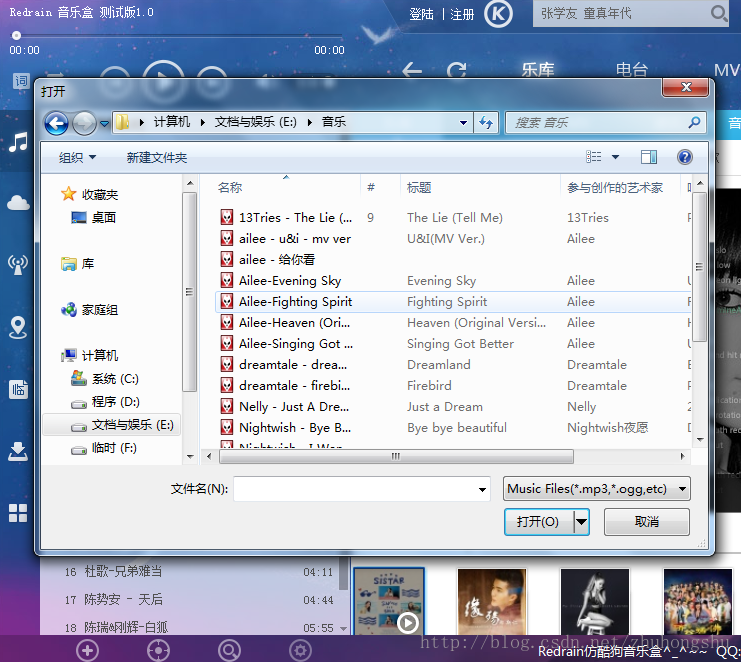Expand the 文件名 combo dropdown arrow
741x662 pixels.
point(482,489)
